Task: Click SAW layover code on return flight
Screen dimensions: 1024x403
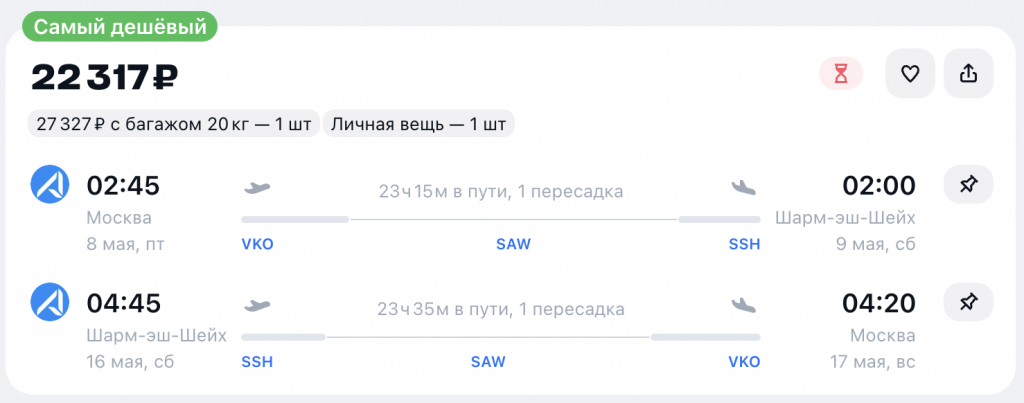Action: pyautogui.click(x=488, y=361)
